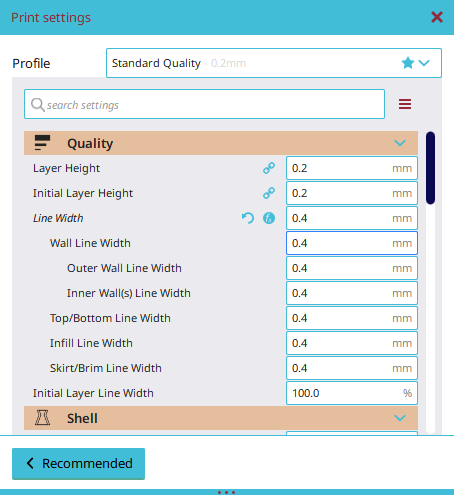Click the Shell section header label

pos(82,418)
